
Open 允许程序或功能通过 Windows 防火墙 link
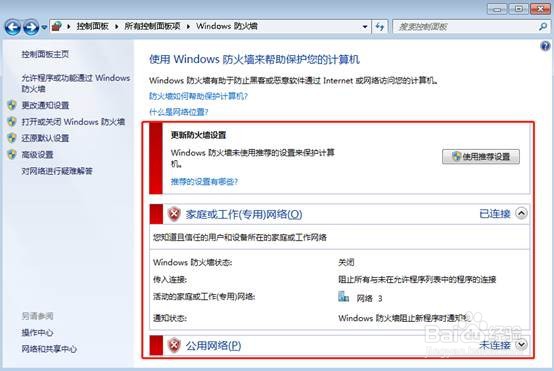click(76, 83)
